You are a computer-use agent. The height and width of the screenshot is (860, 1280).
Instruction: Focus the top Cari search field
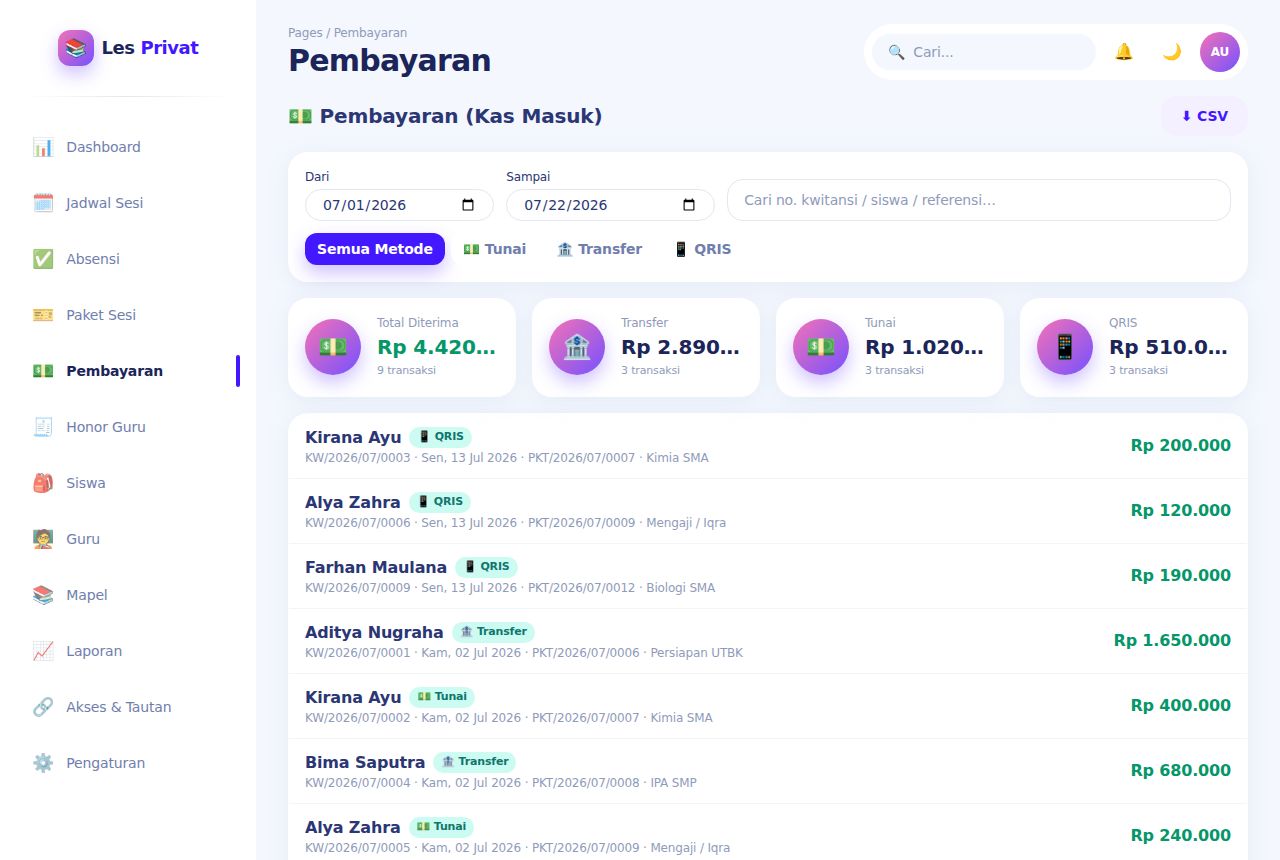984,52
